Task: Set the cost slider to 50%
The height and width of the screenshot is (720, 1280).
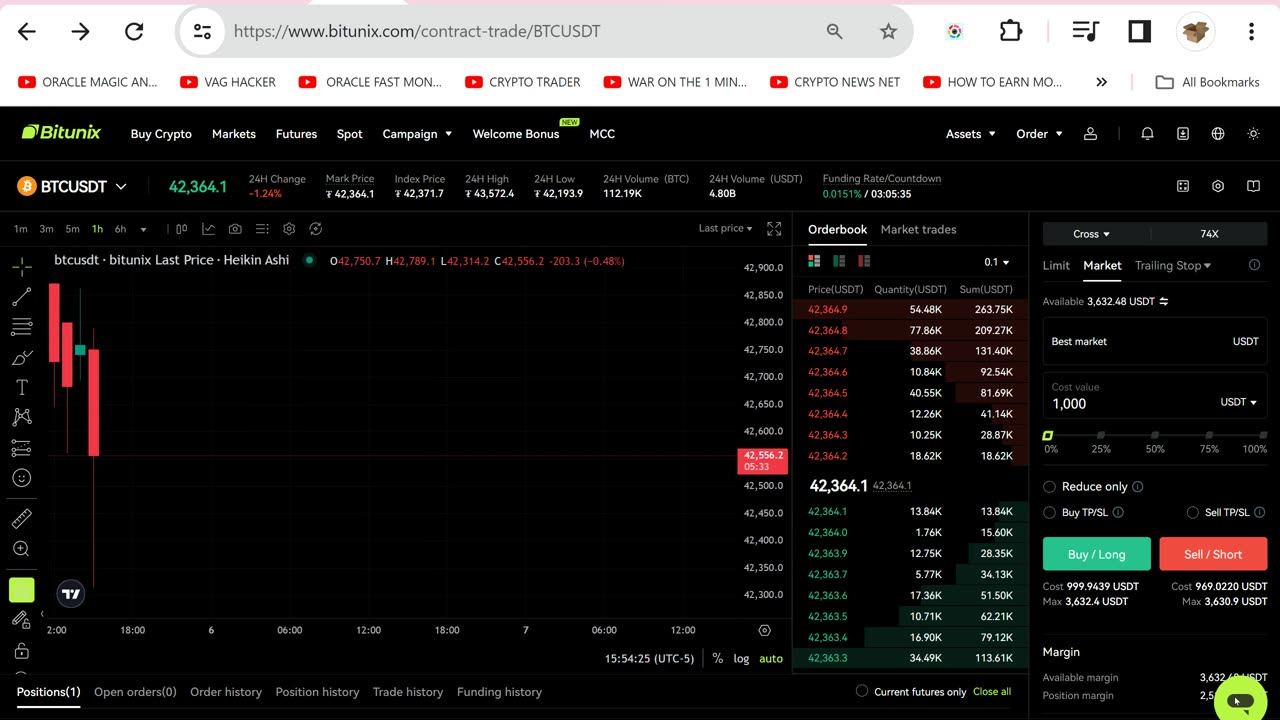Action: point(1155,435)
